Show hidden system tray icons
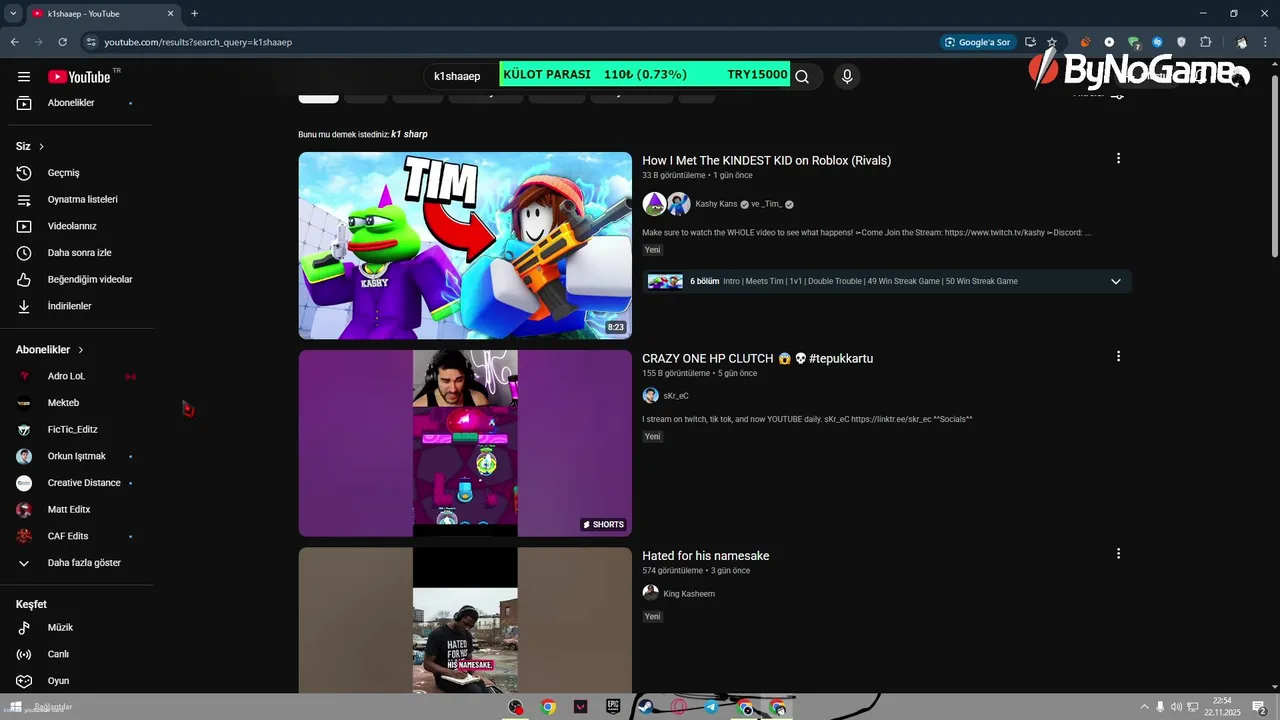This screenshot has height=720, width=1280. pyautogui.click(x=1145, y=707)
